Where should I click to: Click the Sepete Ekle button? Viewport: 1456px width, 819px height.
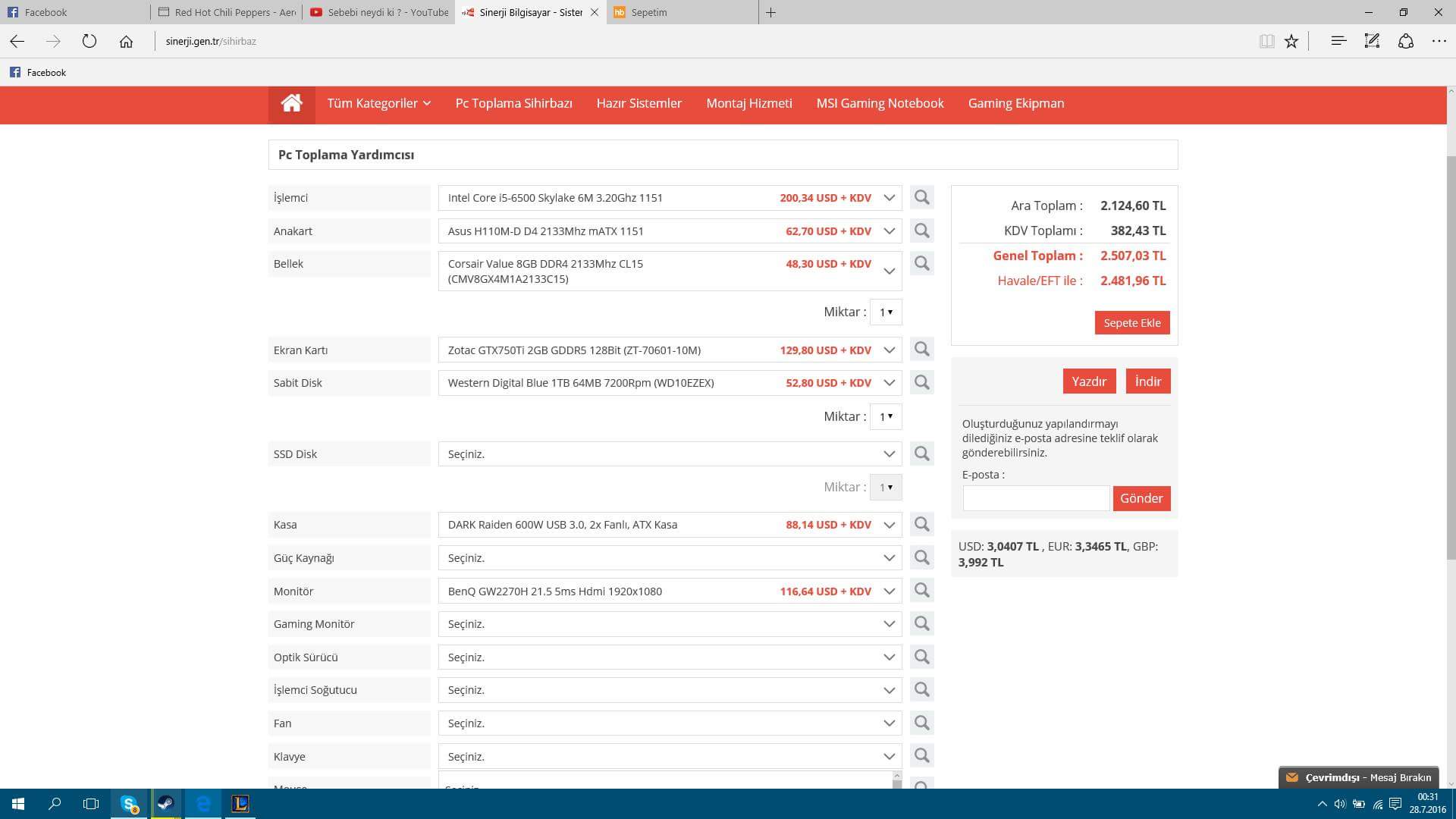[x=1131, y=323]
